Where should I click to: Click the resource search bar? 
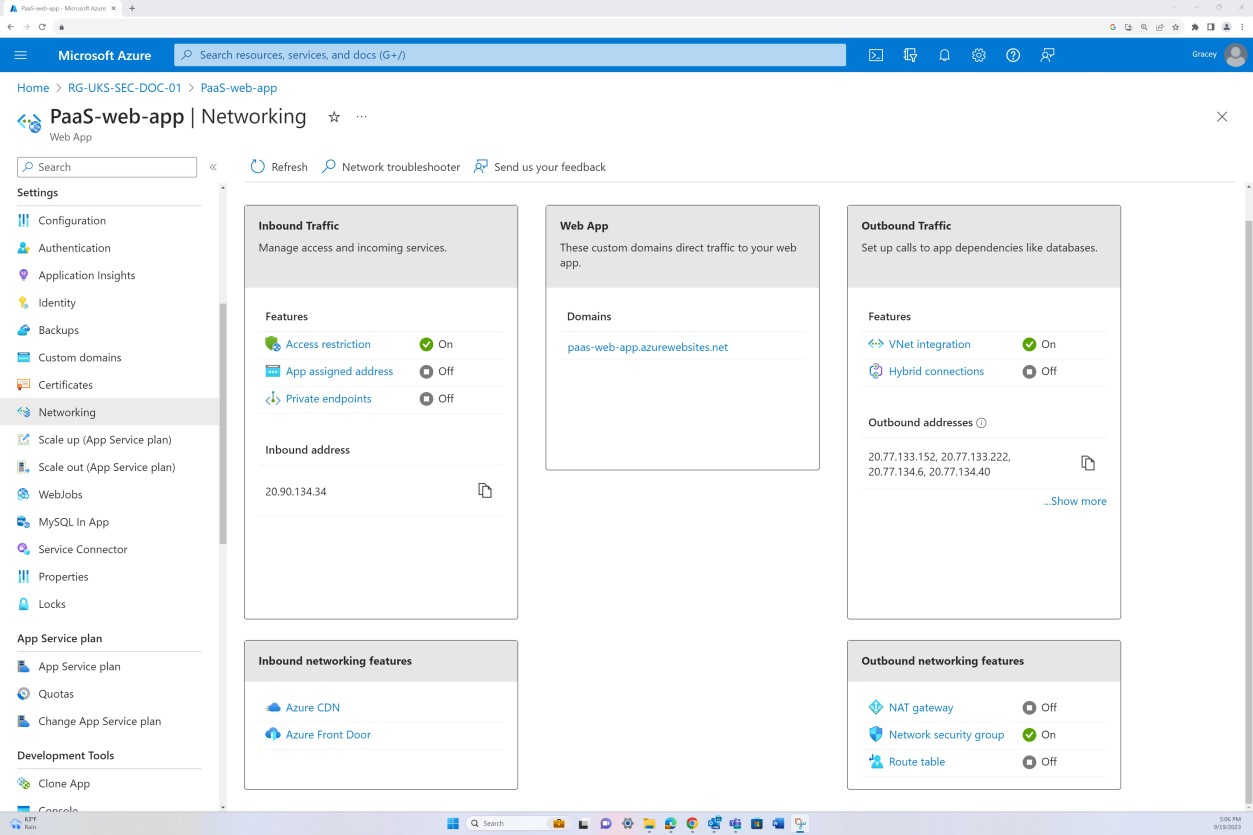[x=509, y=55]
